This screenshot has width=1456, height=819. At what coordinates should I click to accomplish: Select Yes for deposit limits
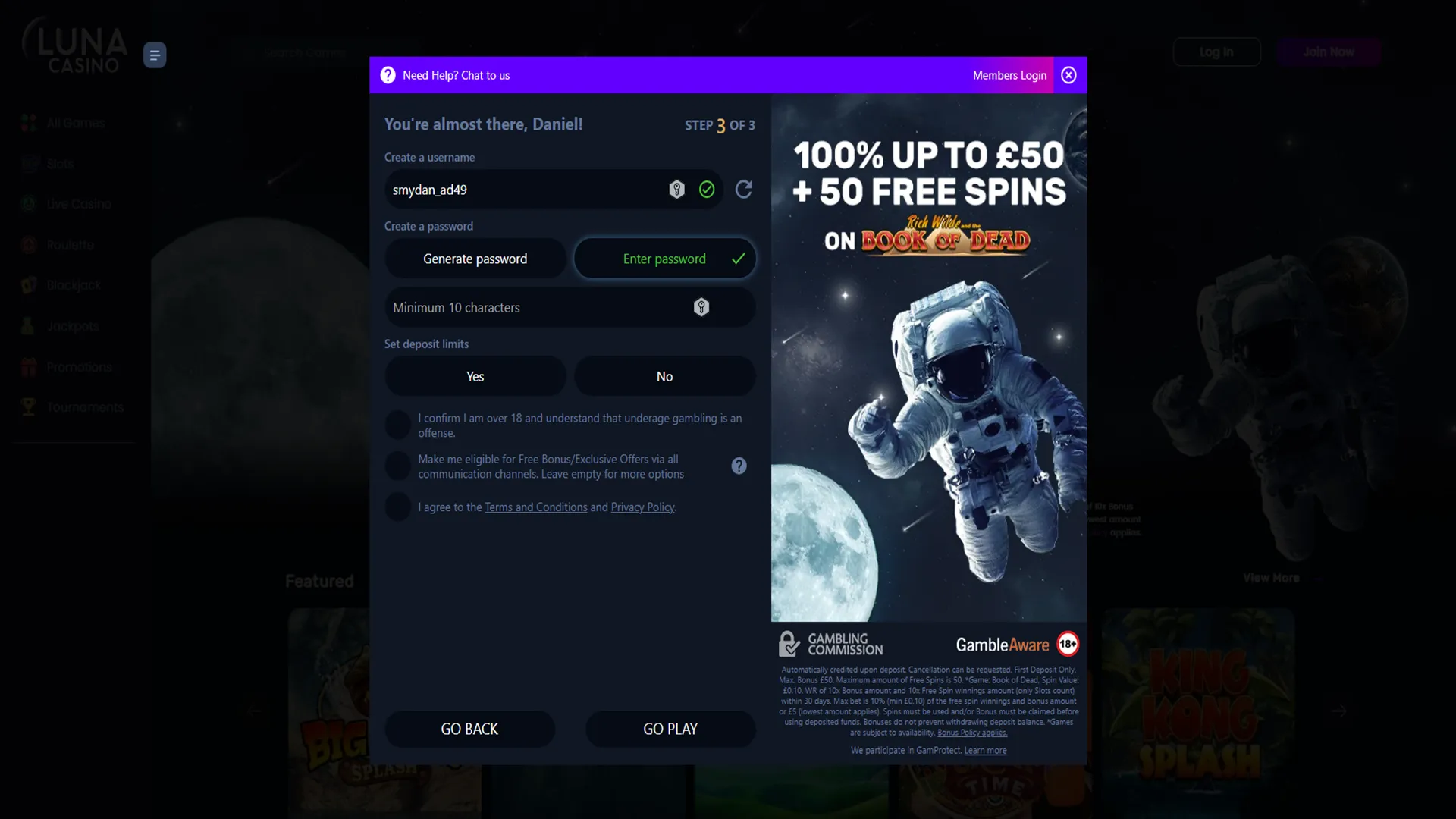[475, 376]
